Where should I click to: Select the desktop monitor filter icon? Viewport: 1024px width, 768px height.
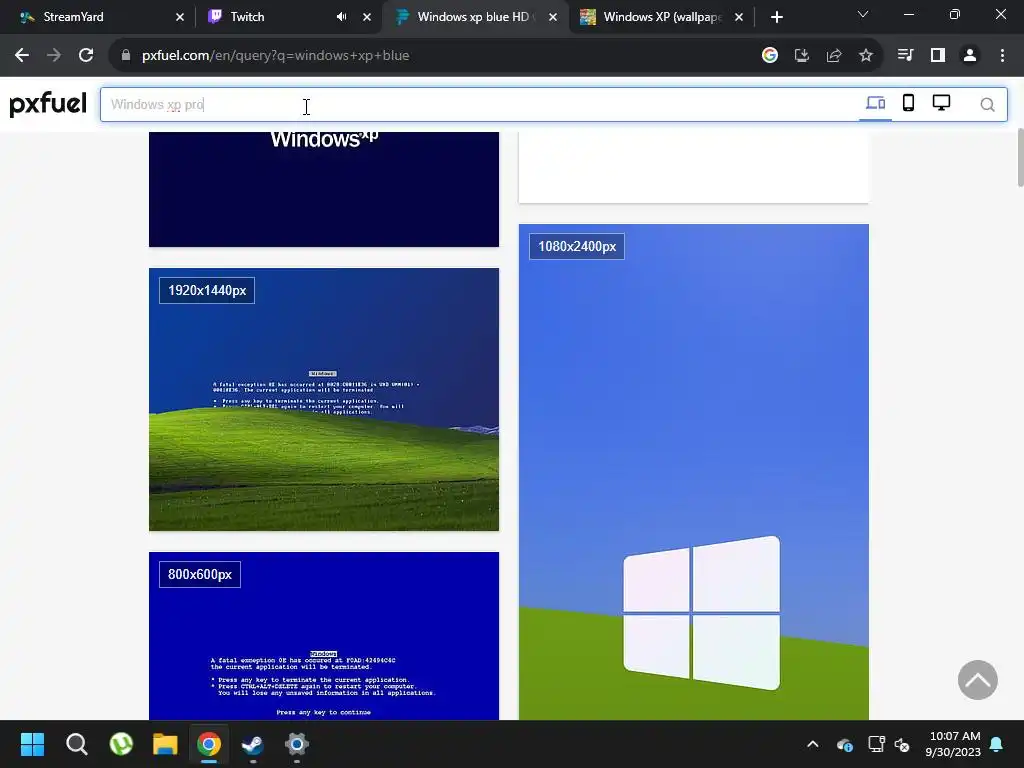941,103
